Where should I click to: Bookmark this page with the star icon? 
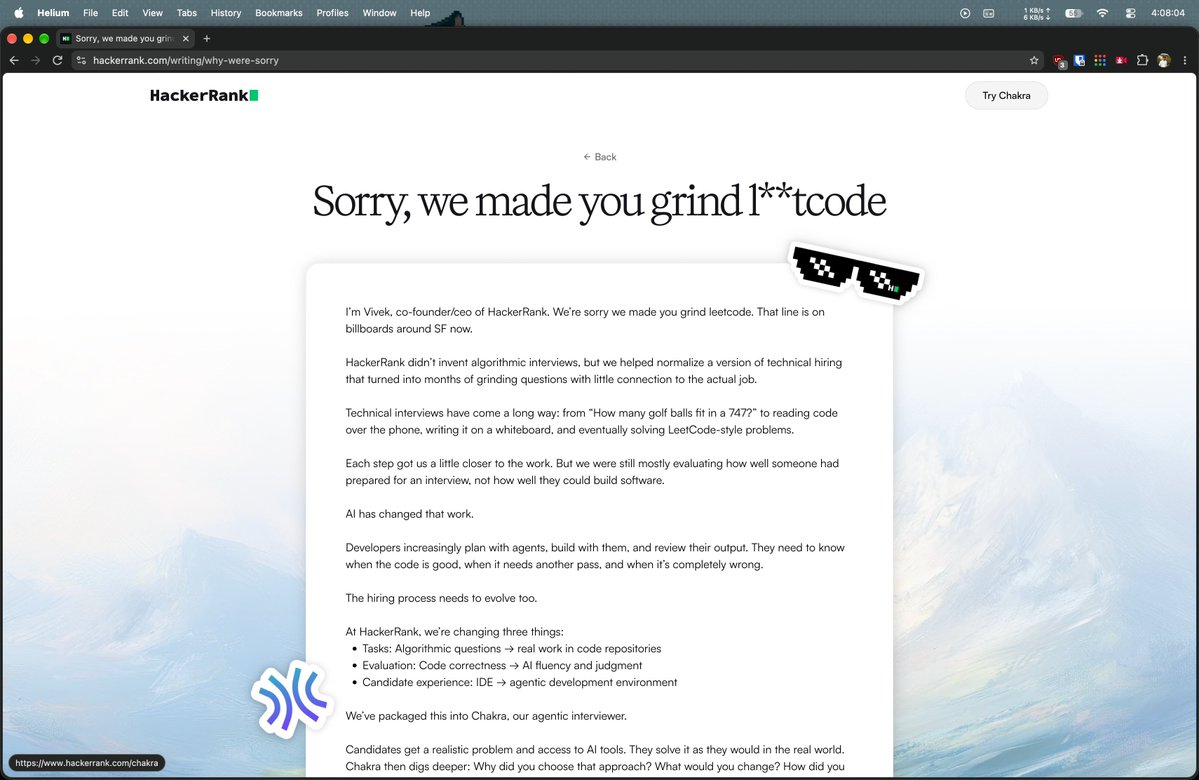point(1034,60)
